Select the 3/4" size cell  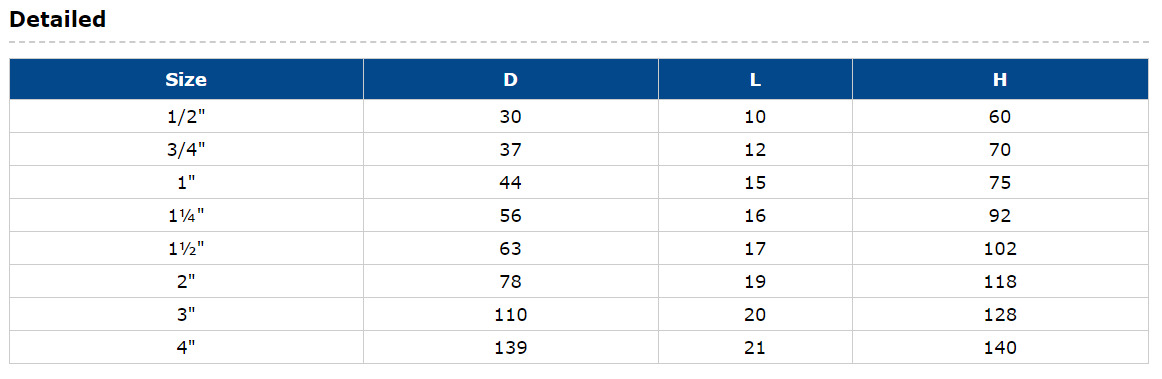(186, 149)
